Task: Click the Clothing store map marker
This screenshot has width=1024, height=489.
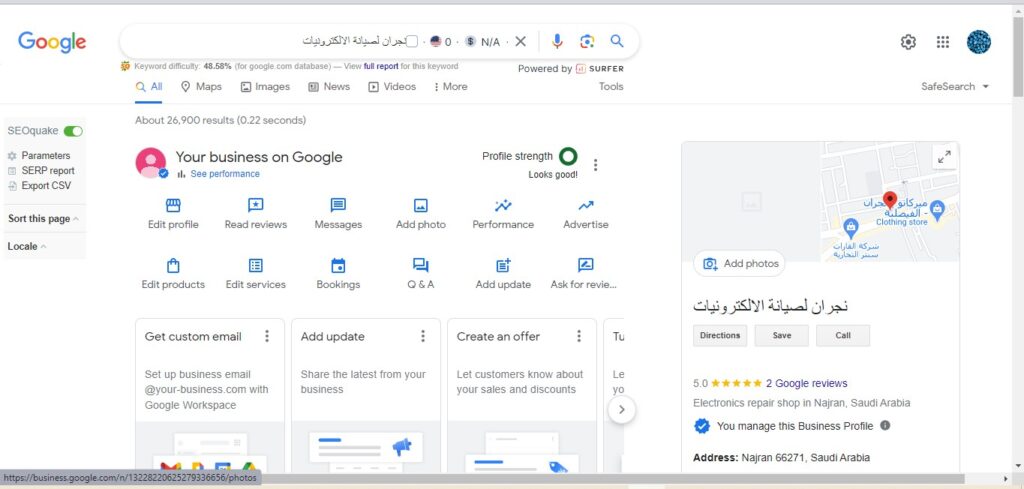Action: coord(937,210)
